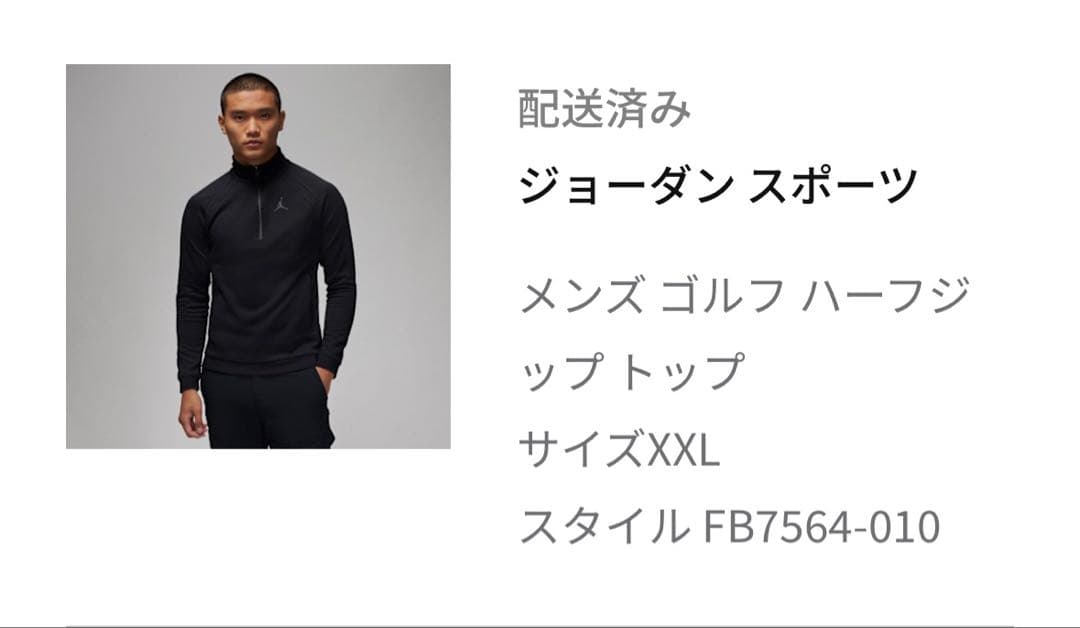Select the メンズ text in the description
The image size is (1080, 628).
pyautogui.click(x=583, y=294)
